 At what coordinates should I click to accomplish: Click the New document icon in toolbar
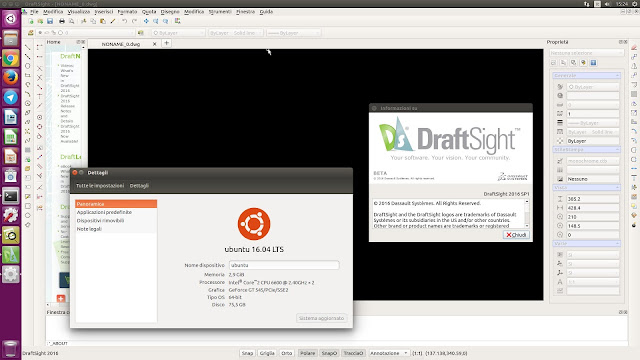(x=31, y=21)
